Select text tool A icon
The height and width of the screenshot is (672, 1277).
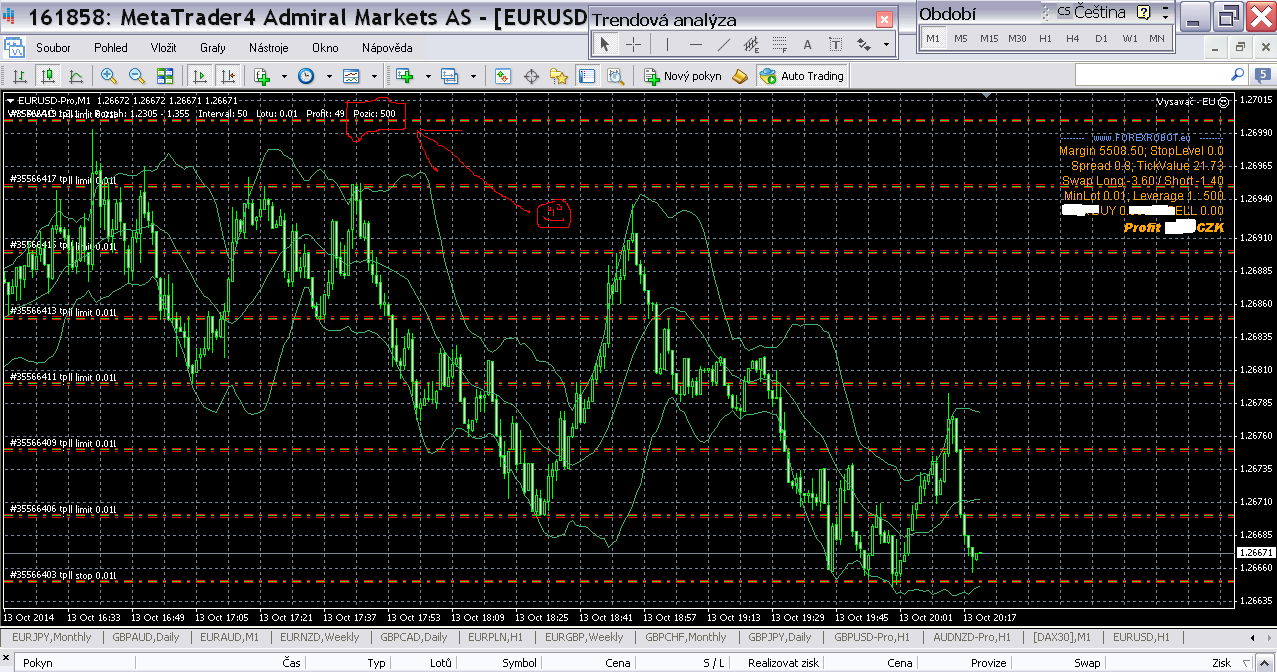[x=808, y=44]
